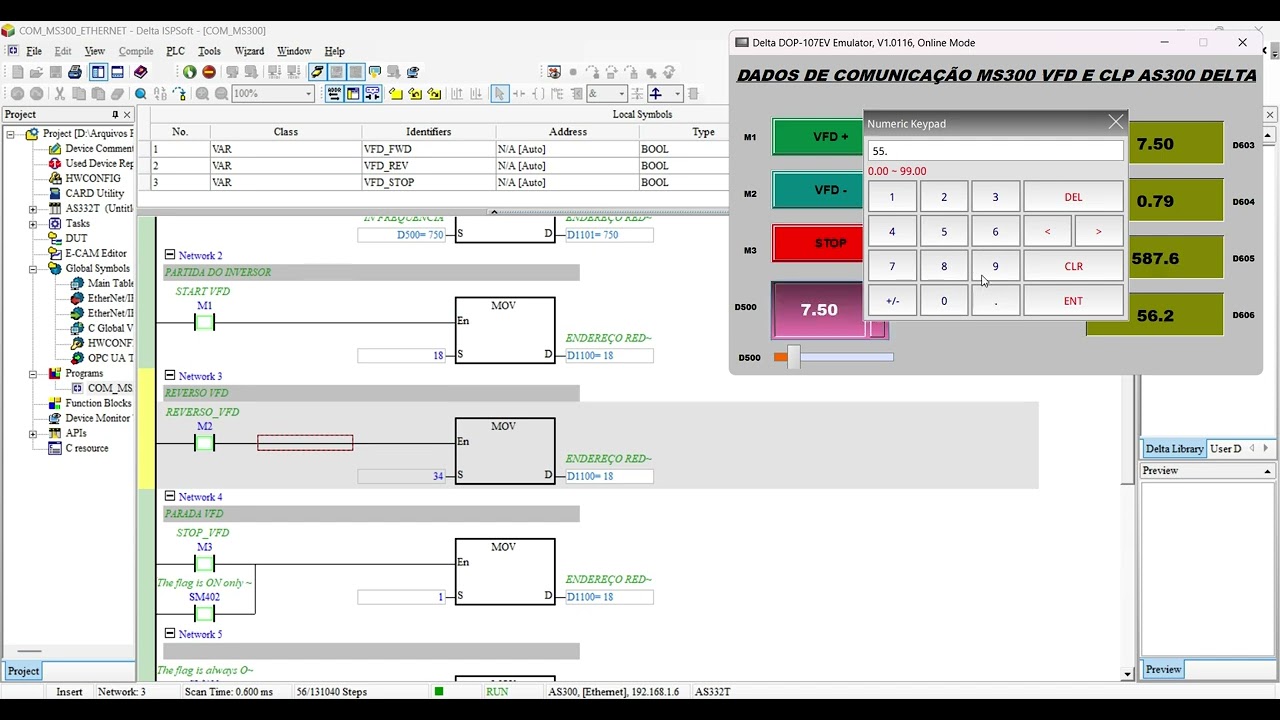Screen dimensions: 1280x720
Task: Click the VFD_REV identifier cell
Action: tap(428, 166)
